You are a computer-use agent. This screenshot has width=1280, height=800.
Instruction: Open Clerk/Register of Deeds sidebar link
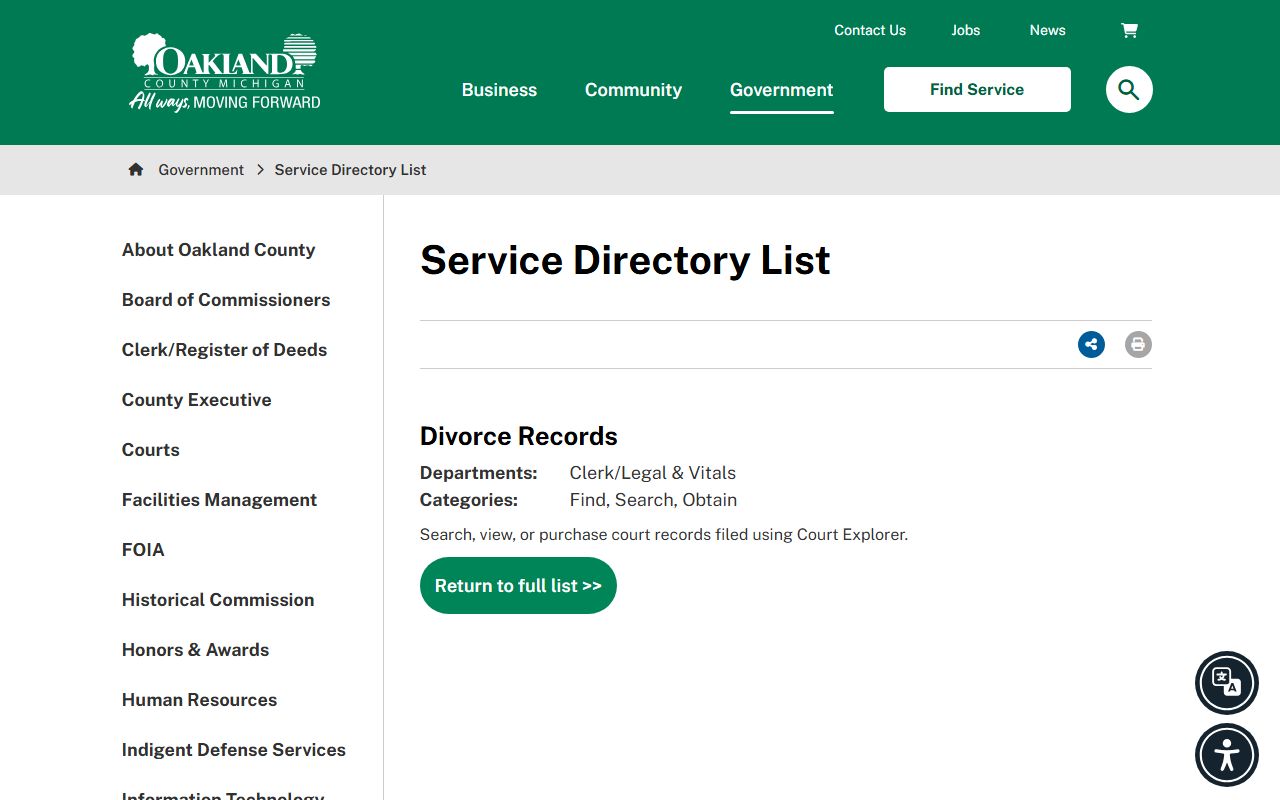(x=224, y=350)
